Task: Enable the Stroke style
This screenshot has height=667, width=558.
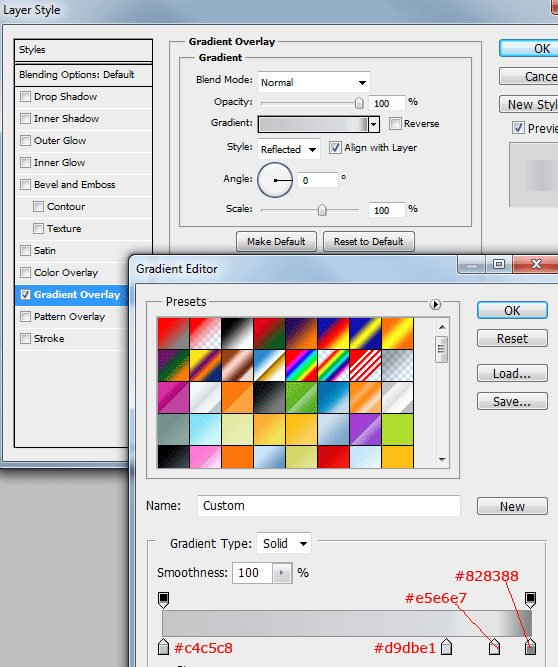Action: coord(26,339)
